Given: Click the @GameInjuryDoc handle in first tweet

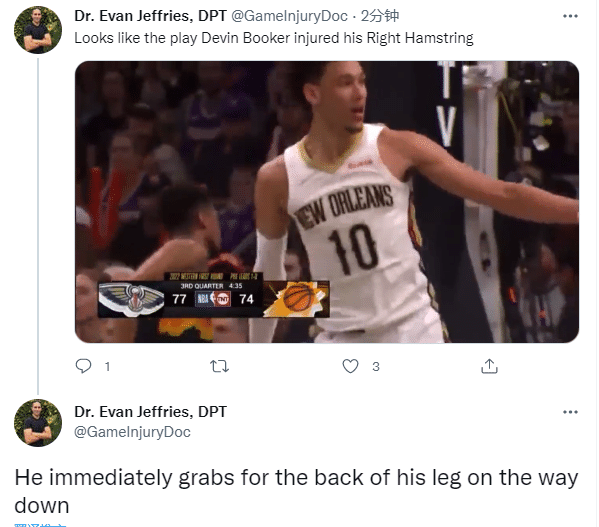Looking at the screenshot, I should tap(289, 16).
